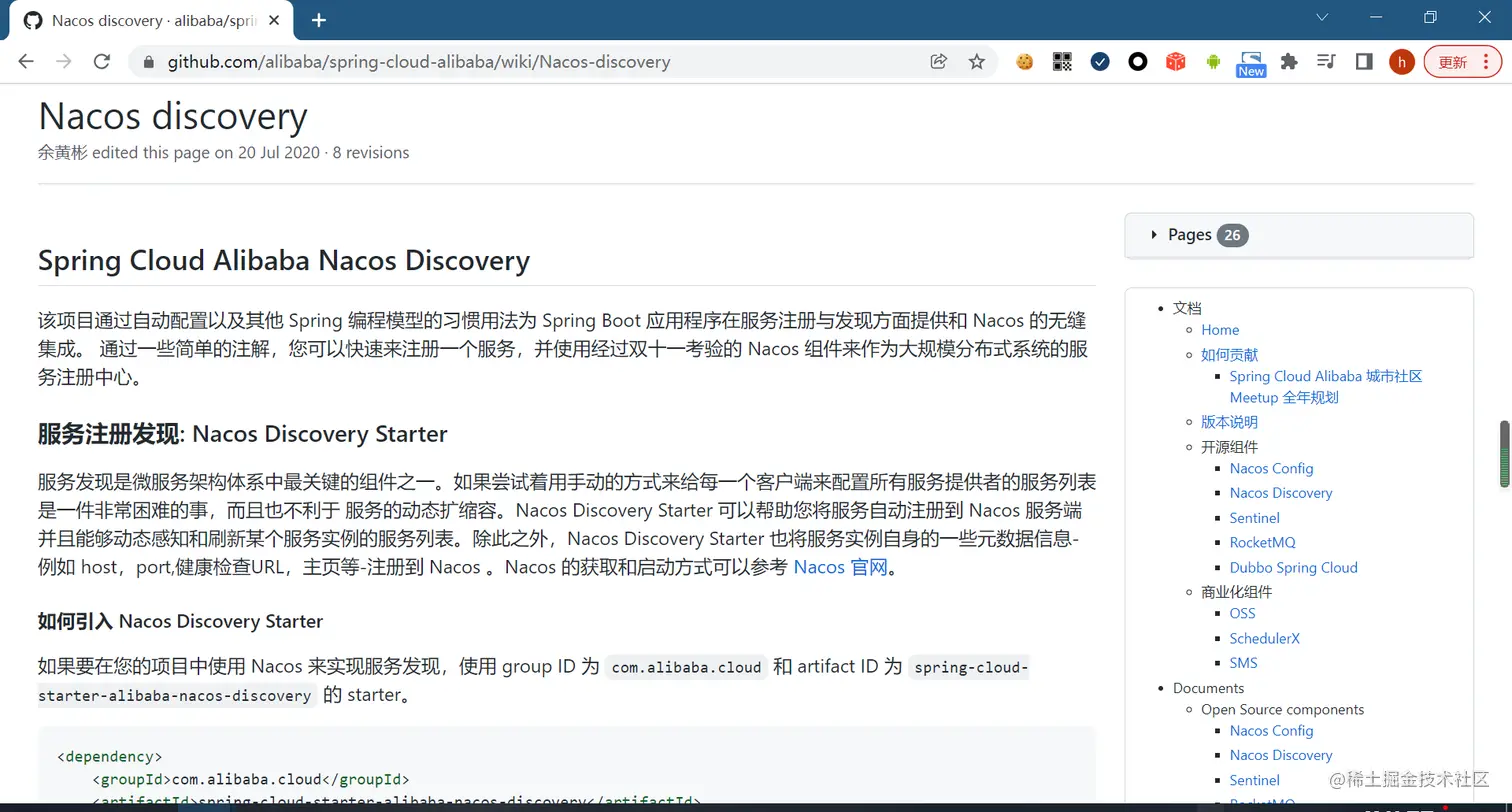Open the SMS sidebar link

click(x=1243, y=663)
